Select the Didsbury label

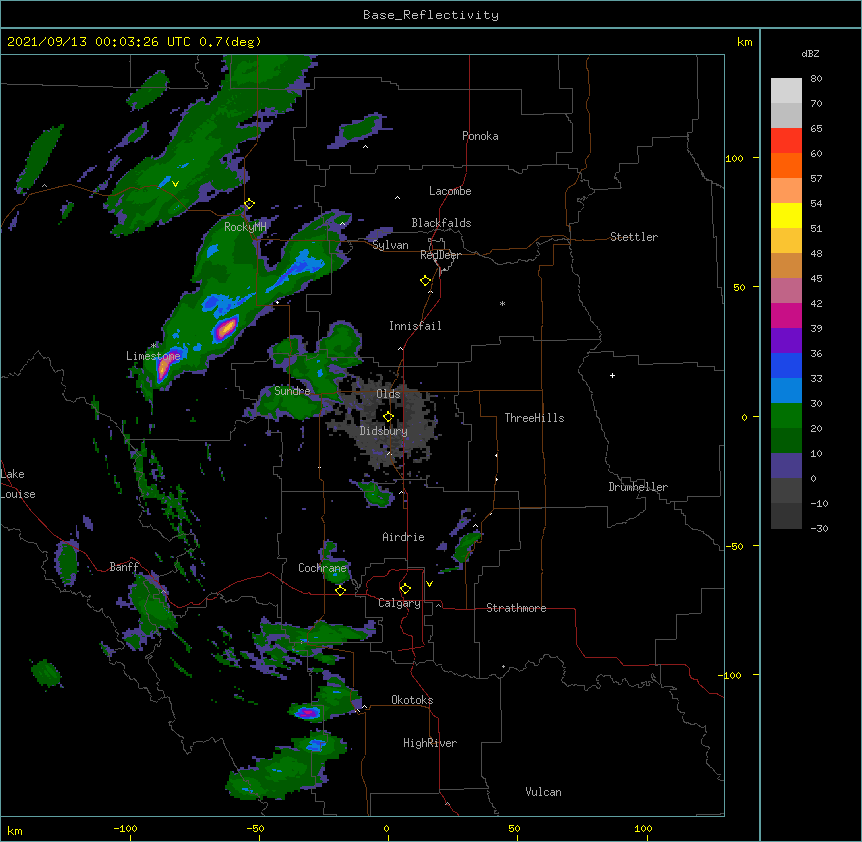coord(384,431)
